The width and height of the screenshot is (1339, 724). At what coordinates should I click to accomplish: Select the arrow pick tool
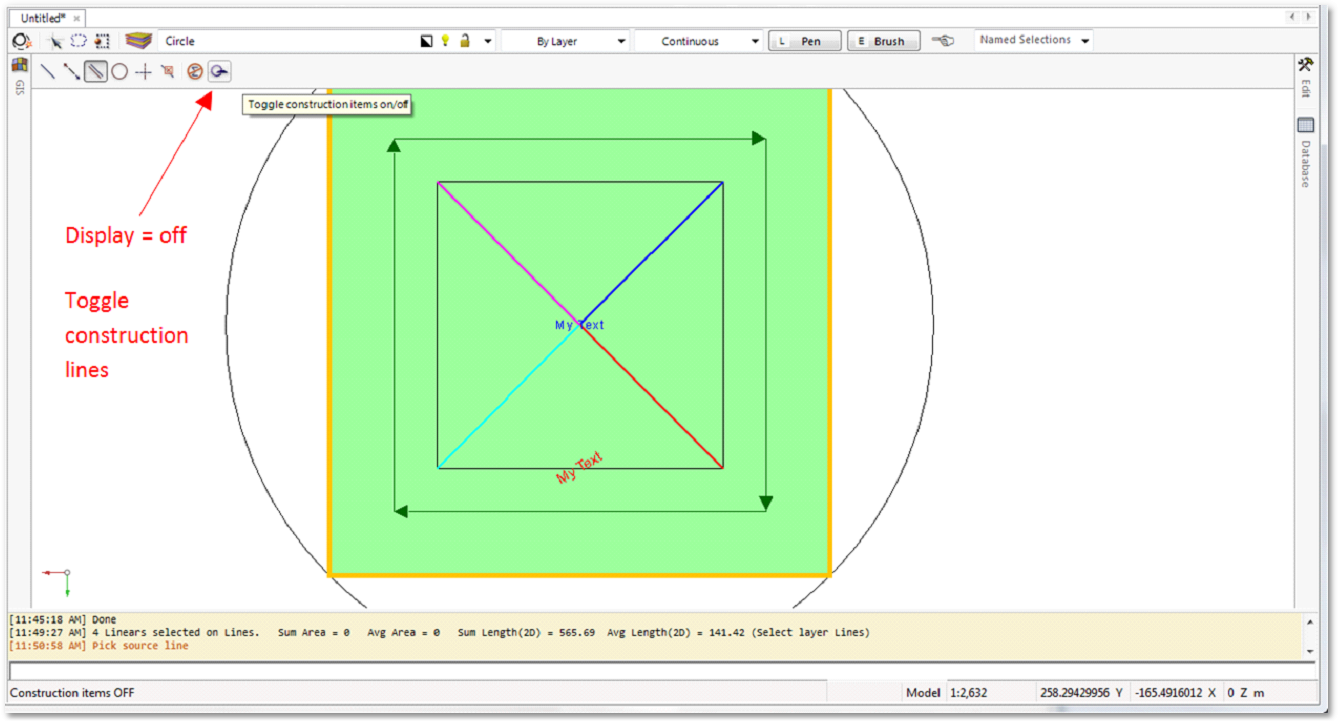tap(56, 41)
